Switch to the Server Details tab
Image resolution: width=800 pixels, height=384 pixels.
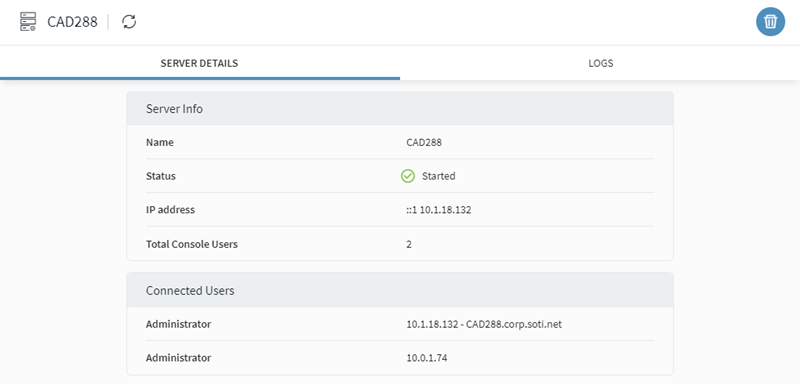point(199,64)
